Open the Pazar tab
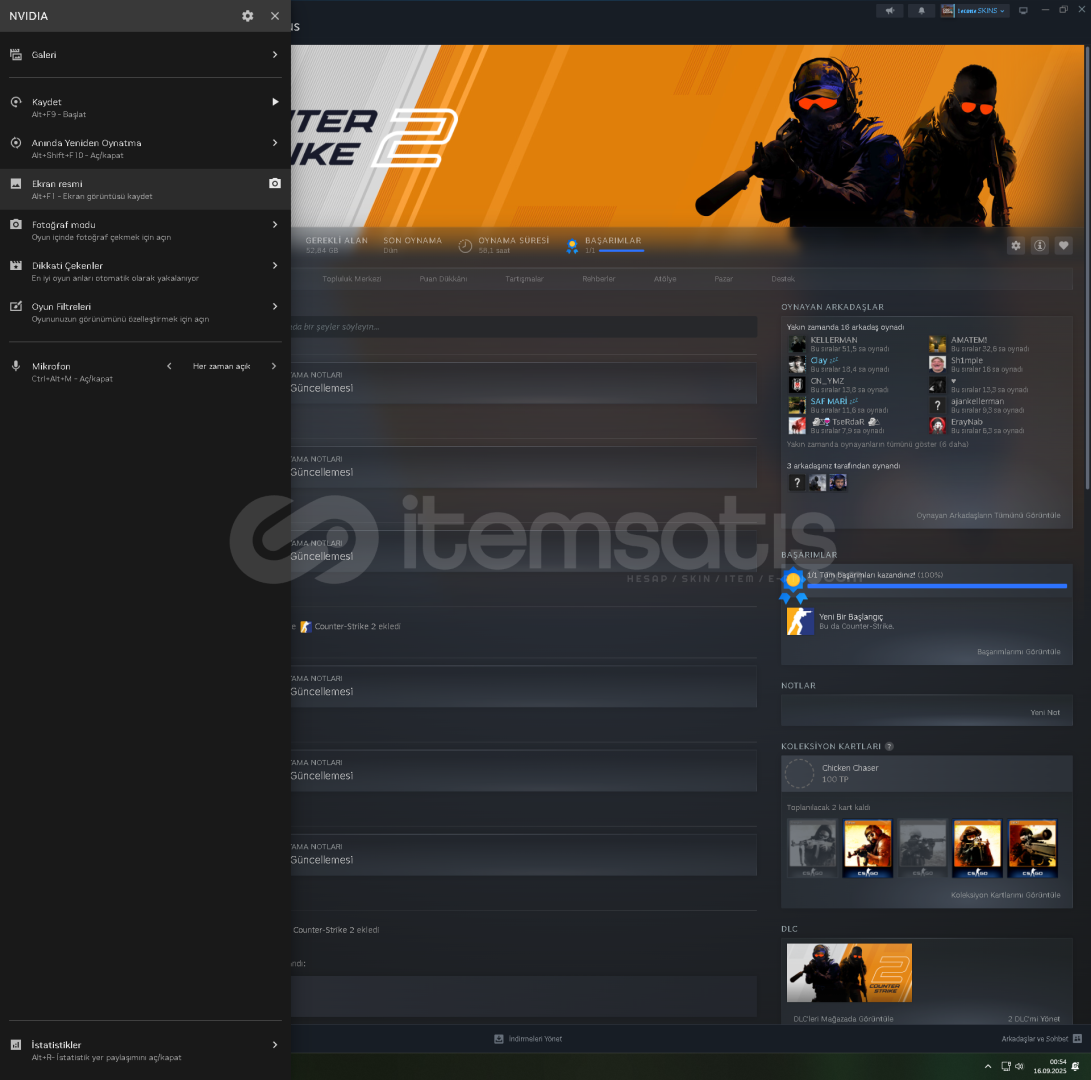The image size is (1091, 1080). click(x=724, y=279)
